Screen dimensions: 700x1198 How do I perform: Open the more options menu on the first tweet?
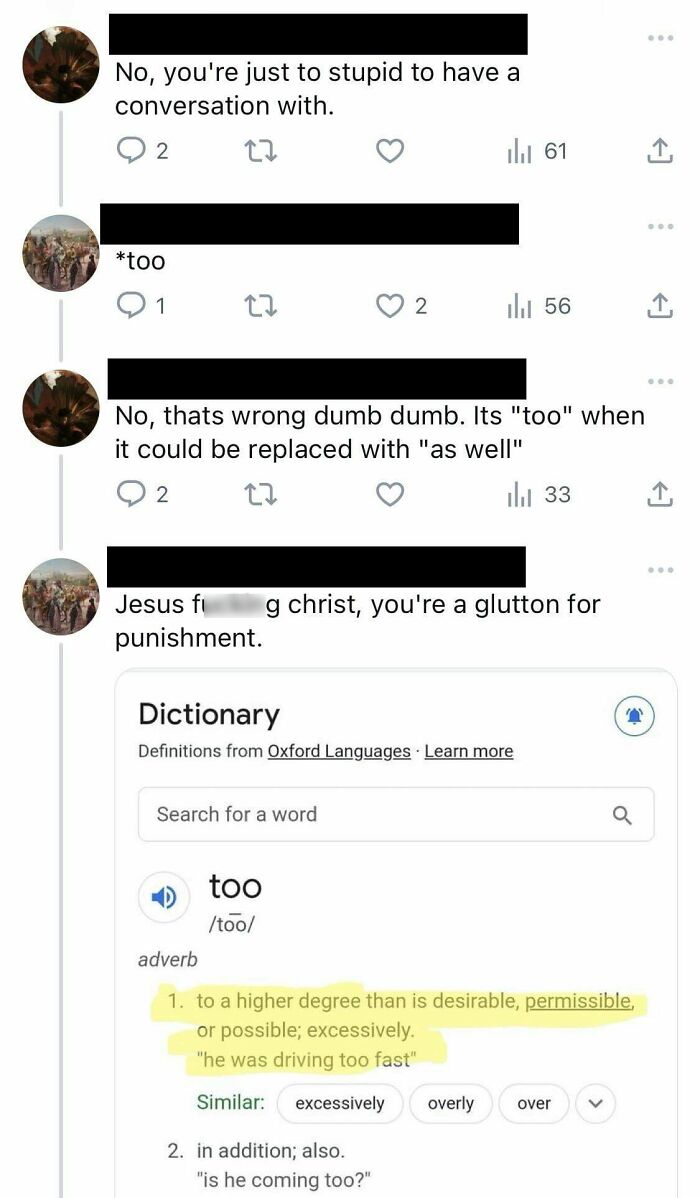[660, 36]
